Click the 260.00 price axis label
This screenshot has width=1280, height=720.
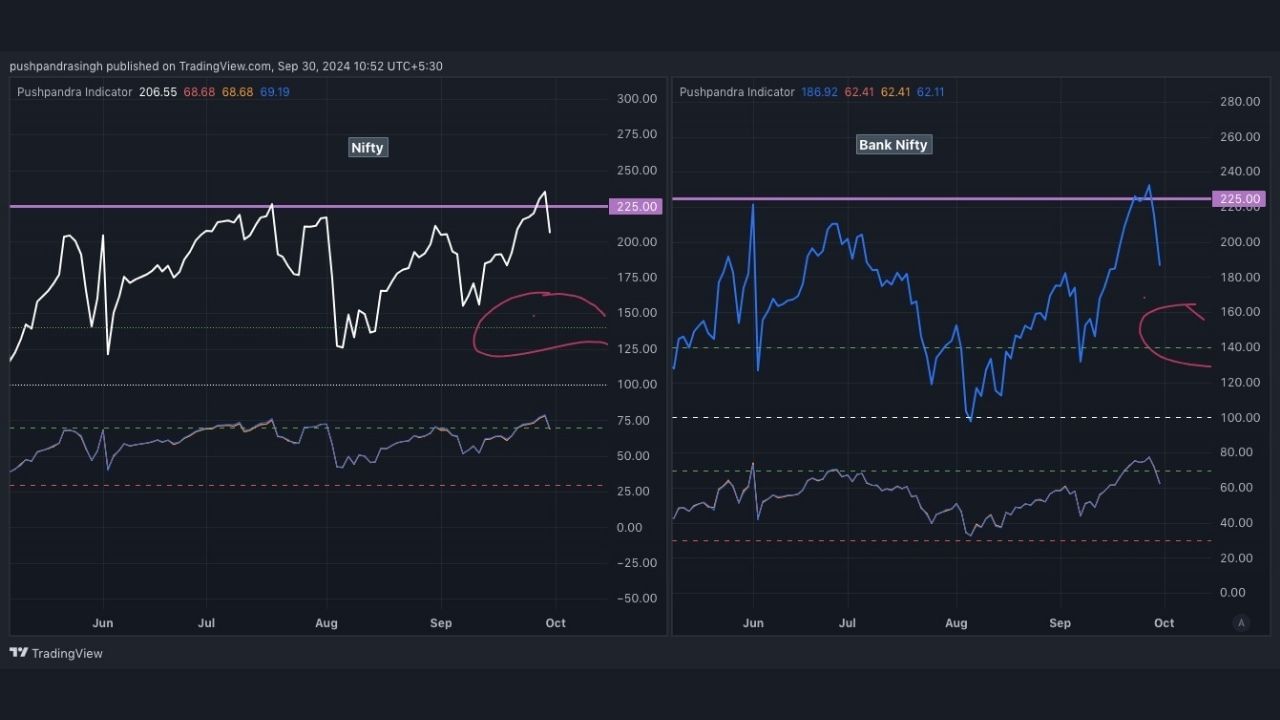point(1240,137)
